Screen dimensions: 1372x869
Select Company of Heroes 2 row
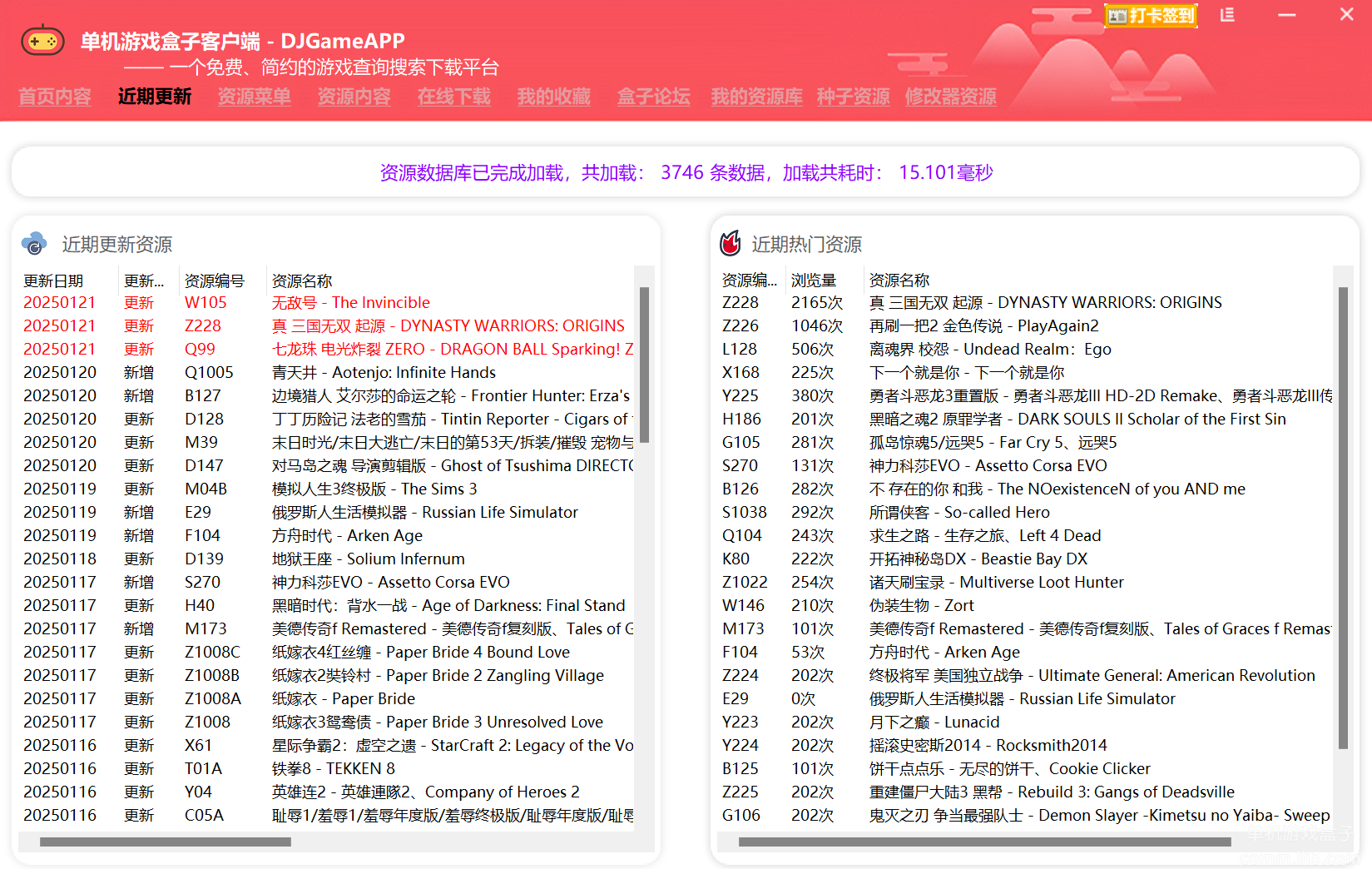click(x=326, y=792)
